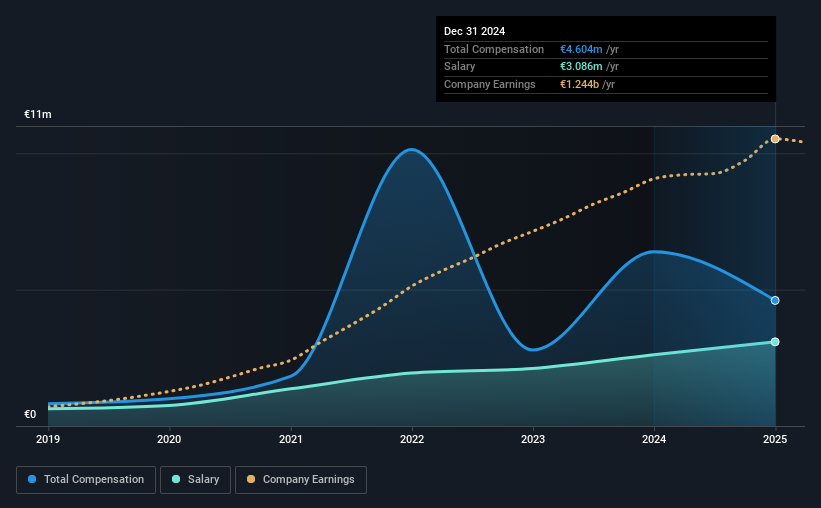Click the Total Compensation tooltip row label
Screen dimensions: 821x508
coord(494,49)
